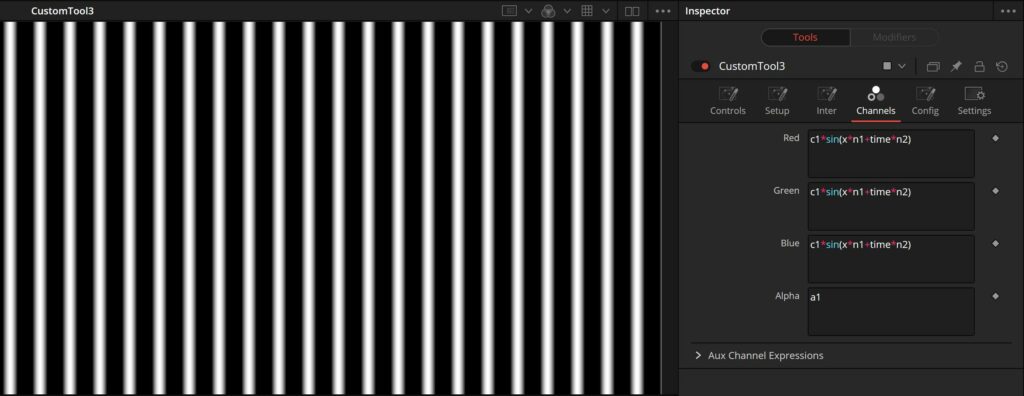Select the Channels tab
Image resolution: width=1024 pixels, height=396 pixels.
(876, 101)
